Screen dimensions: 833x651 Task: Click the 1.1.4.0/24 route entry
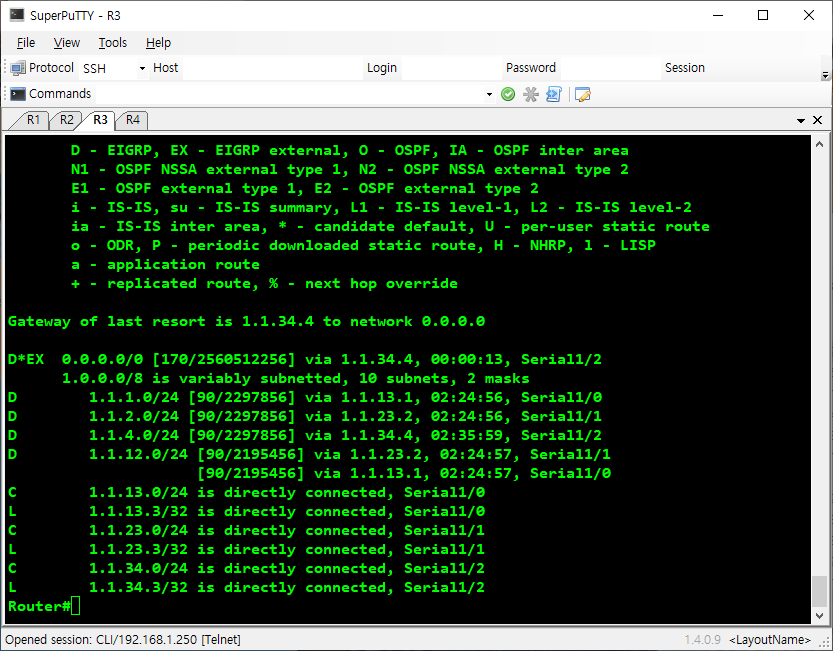pyautogui.click(x=304, y=435)
